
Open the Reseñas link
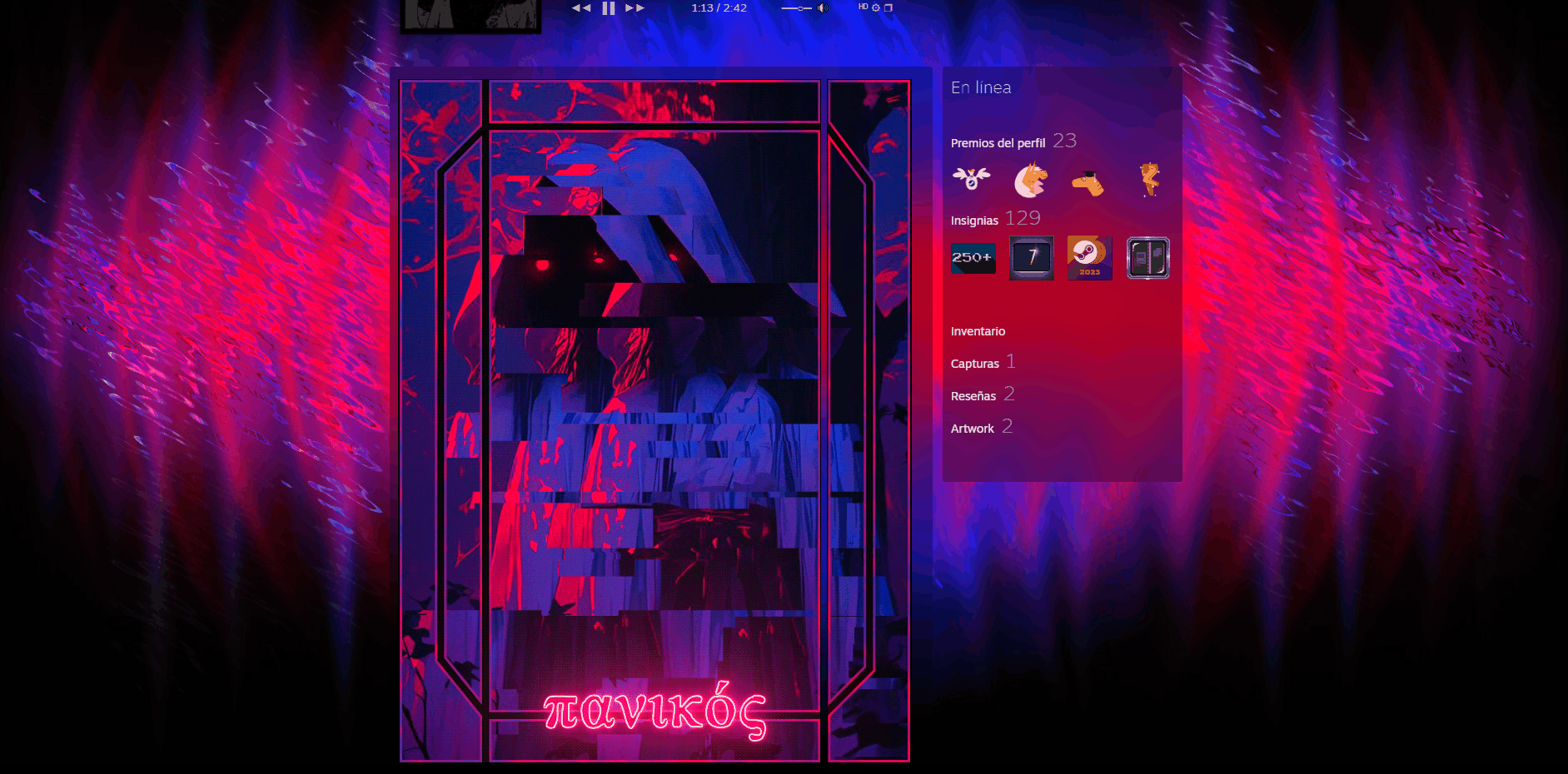click(x=973, y=396)
